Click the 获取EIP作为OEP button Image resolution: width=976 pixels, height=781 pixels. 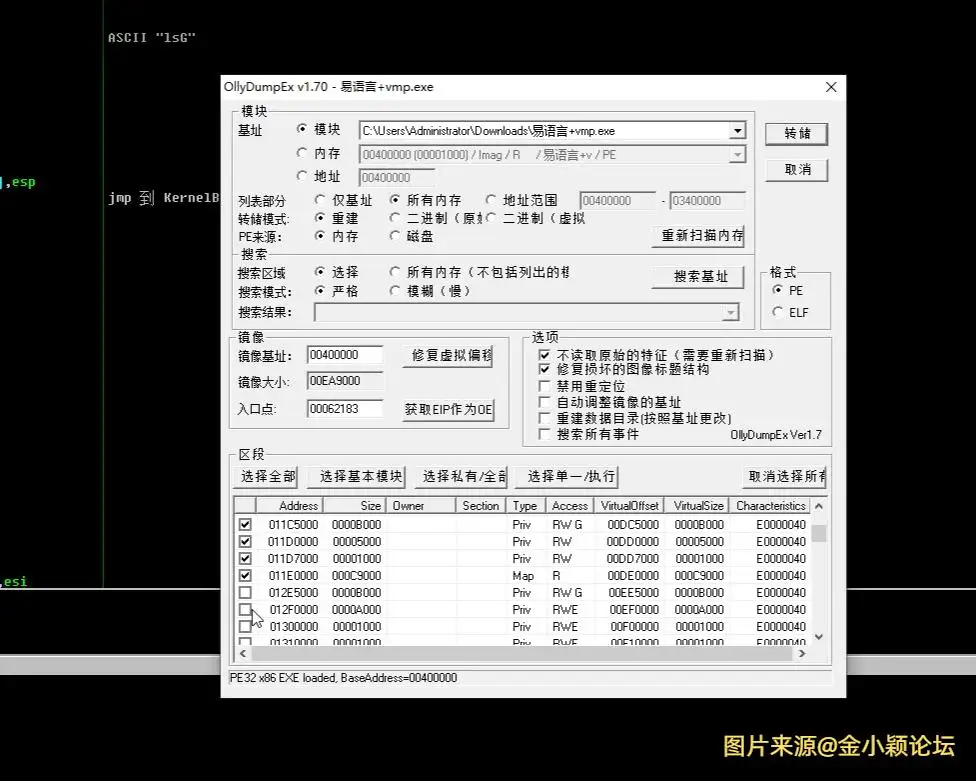click(x=448, y=409)
